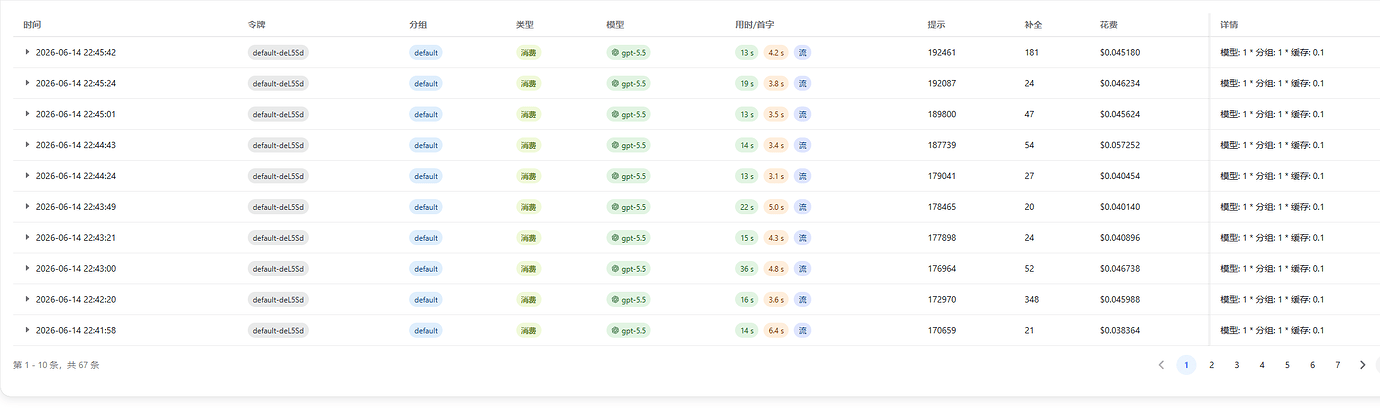Image resolution: width=1380 pixels, height=408 pixels.
Task: Click the default group tag in 22:44:24 row
Action: pos(426,176)
